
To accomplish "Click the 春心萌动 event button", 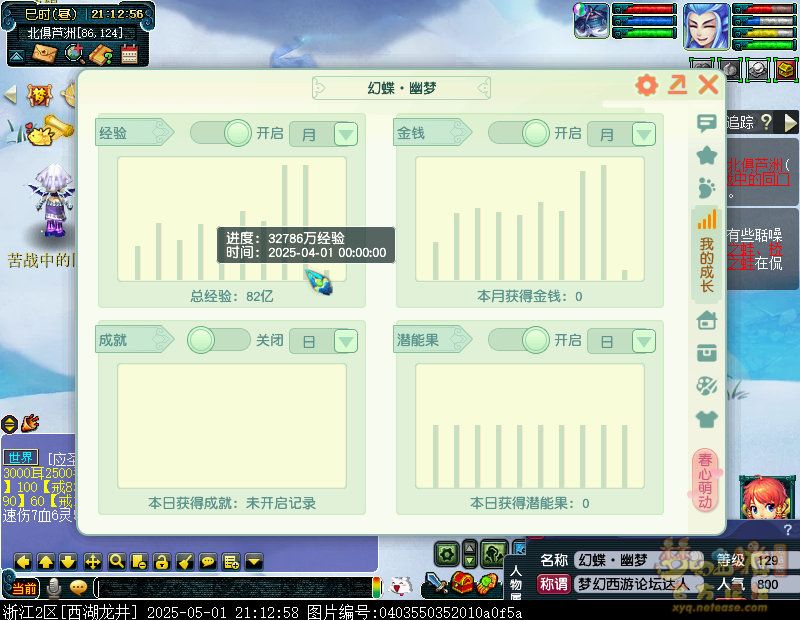I will click(705, 480).
